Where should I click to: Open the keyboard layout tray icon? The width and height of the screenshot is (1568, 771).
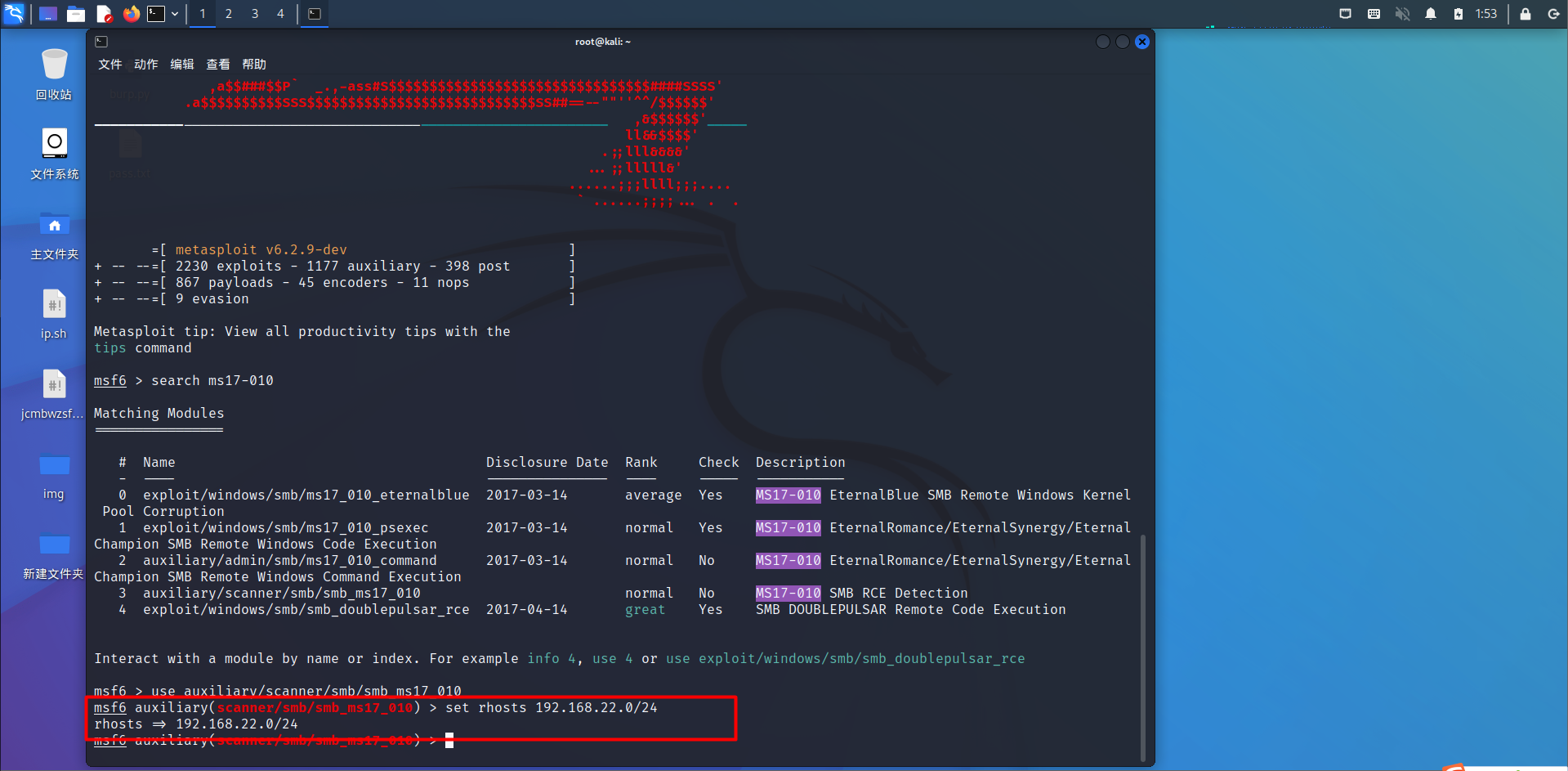1374,14
